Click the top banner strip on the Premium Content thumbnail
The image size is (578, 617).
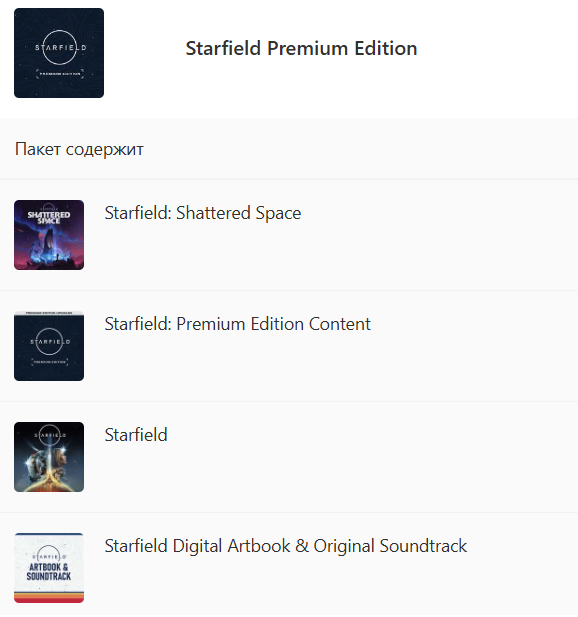[49, 313]
